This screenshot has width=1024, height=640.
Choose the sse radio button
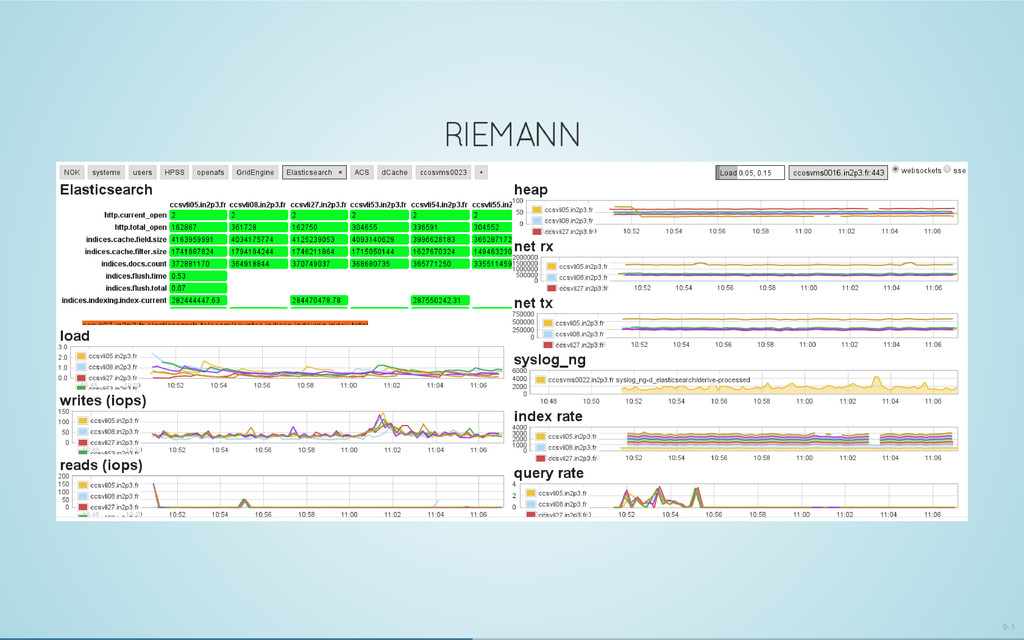pyautogui.click(x=947, y=169)
